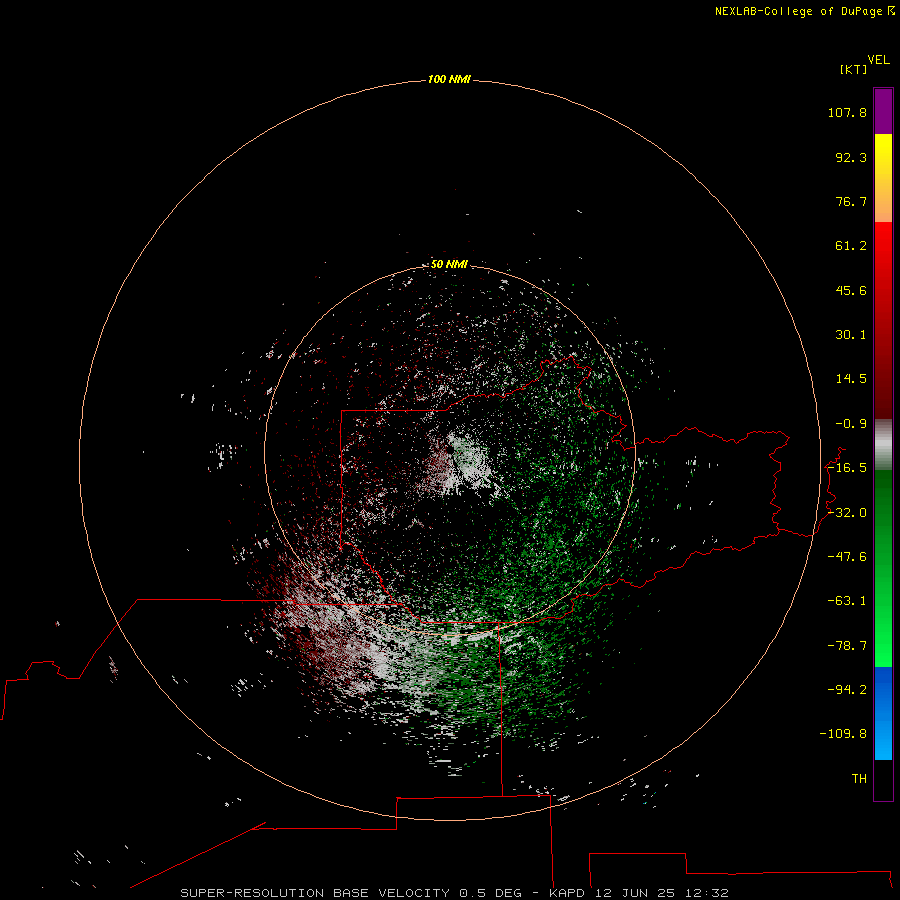Click the 100 NMI range ring label
900x900 pixels.
tap(449, 79)
